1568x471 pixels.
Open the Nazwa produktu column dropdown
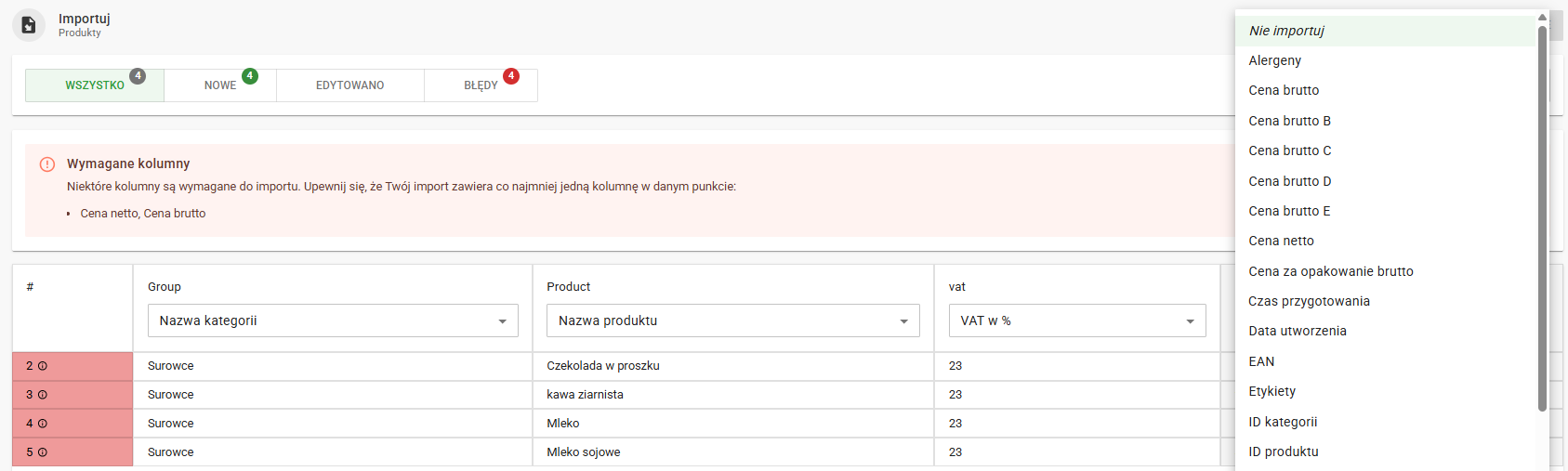pos(732,321)
